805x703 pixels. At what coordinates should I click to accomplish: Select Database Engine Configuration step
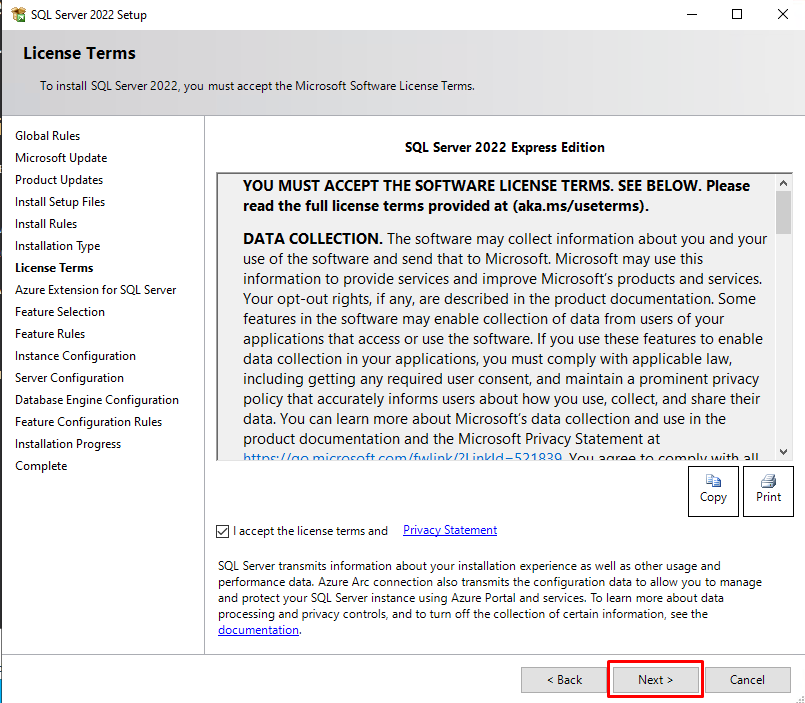click(x=97, y=400)
